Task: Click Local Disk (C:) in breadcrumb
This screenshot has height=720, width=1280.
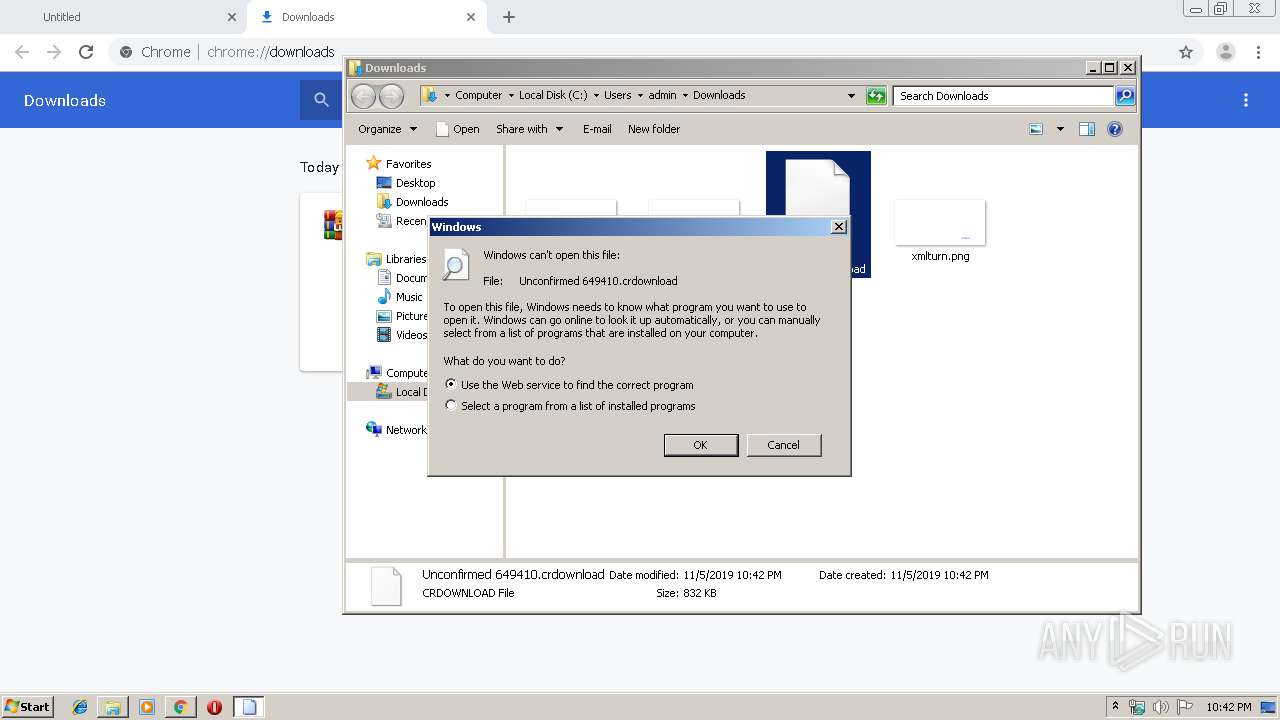Action: (553, 96)
